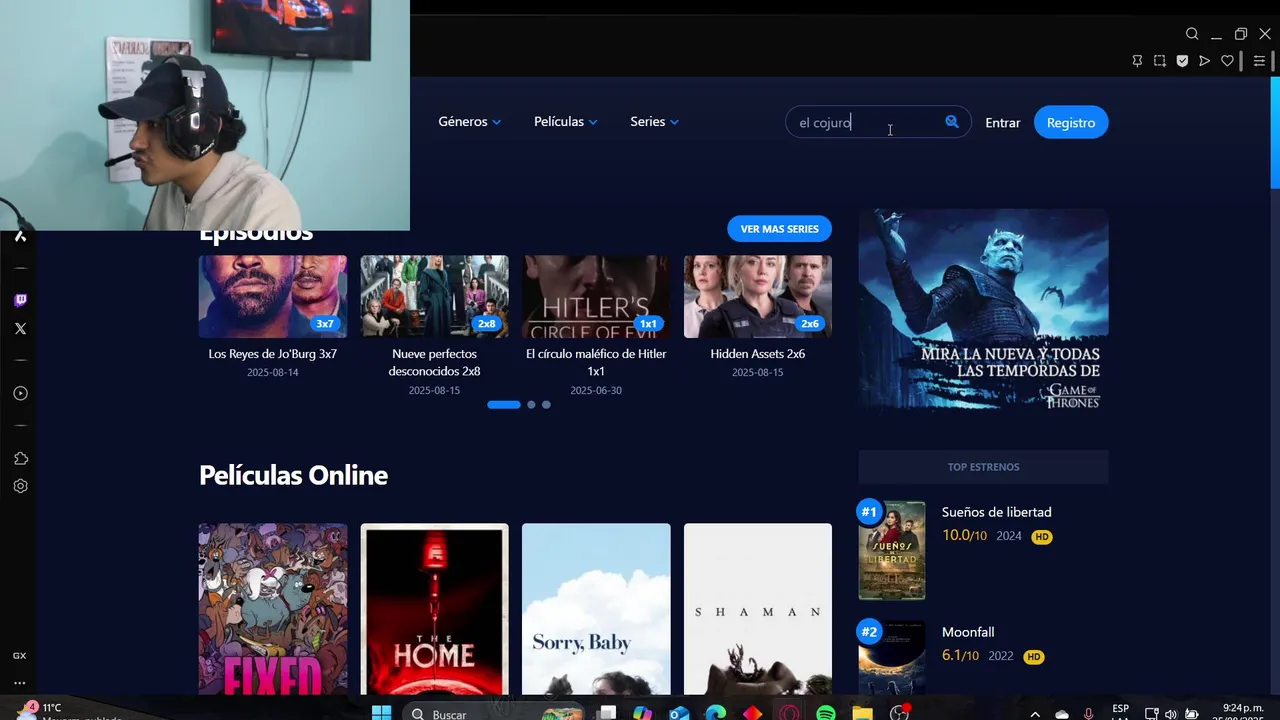Select the first carousel page indicator
1280x720 pixels.
pos(504,405)
